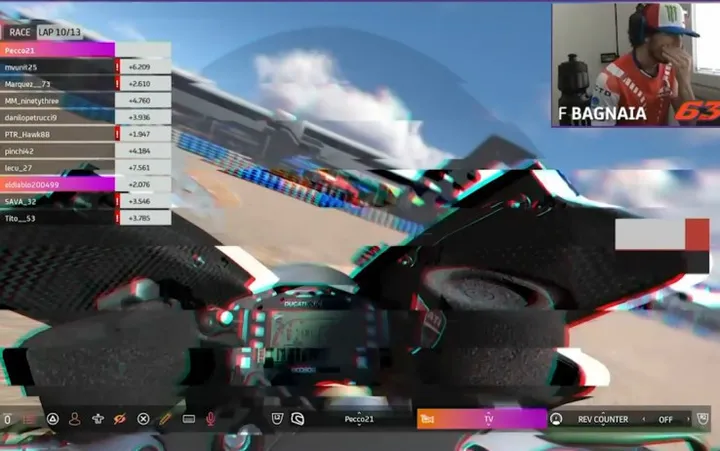Select pinchi42 row in standings

pyautogui.click(x=57, y=151)
